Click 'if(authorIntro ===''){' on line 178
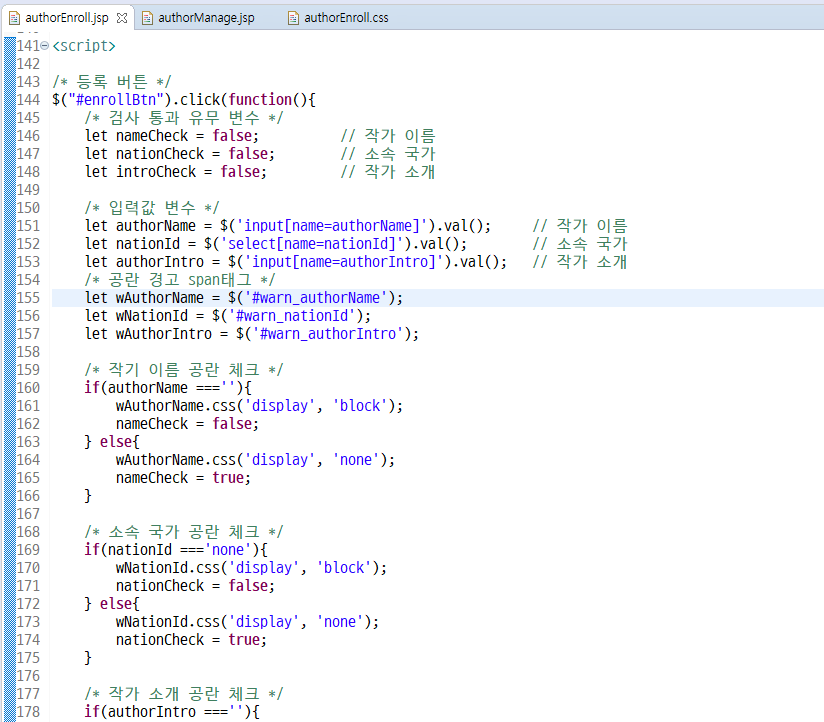Screen dimensions: 824x722 pyautogui.click(x=172, y=711)
